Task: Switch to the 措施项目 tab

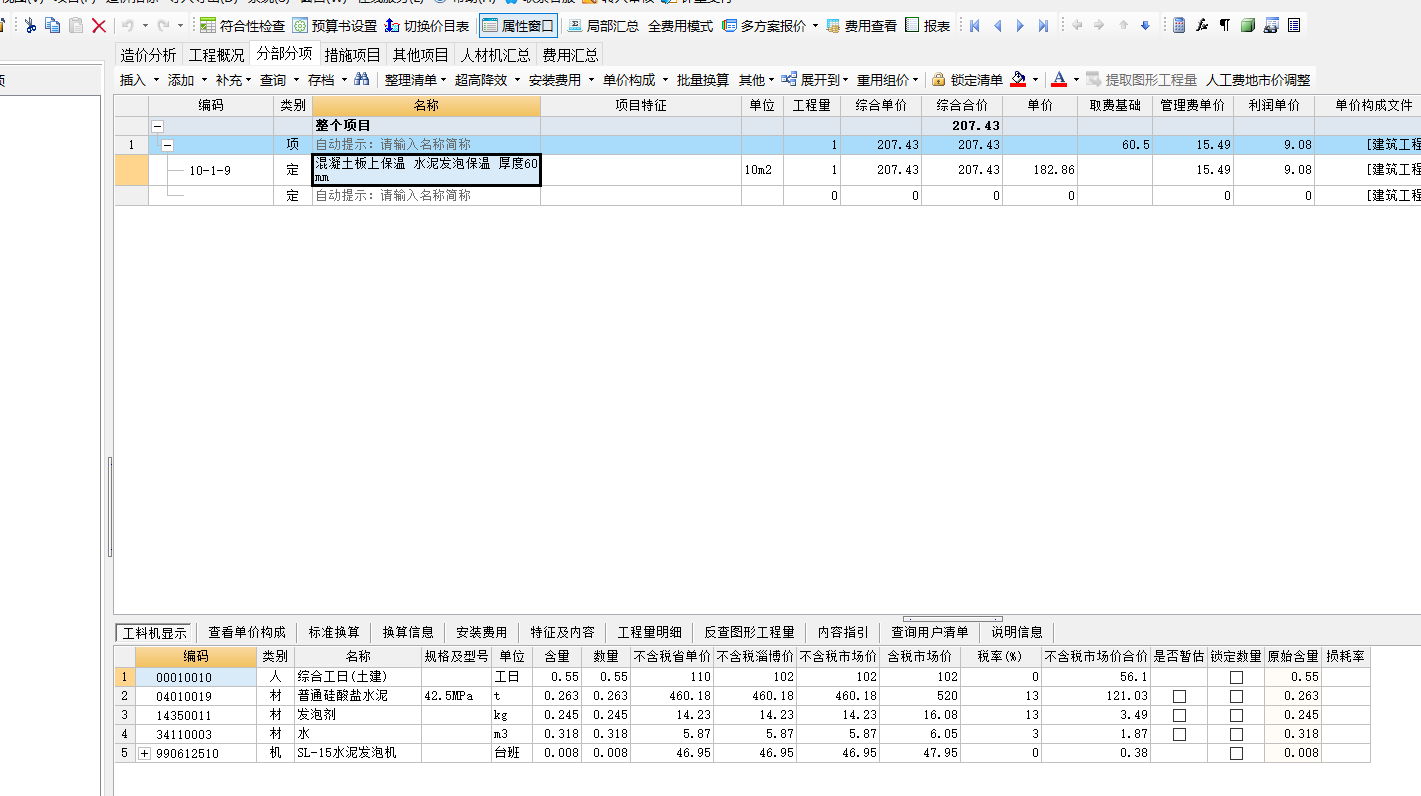Action: 352,55
